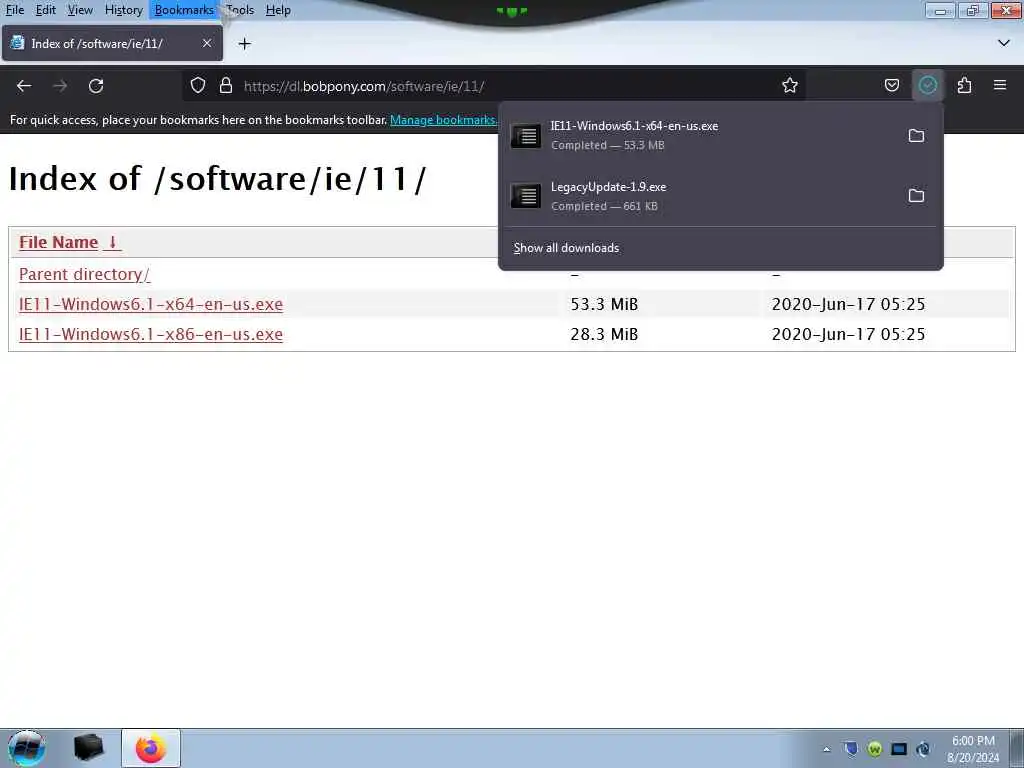Open the View menu
The image size is (1024, 768).
[x=80, y=10]
